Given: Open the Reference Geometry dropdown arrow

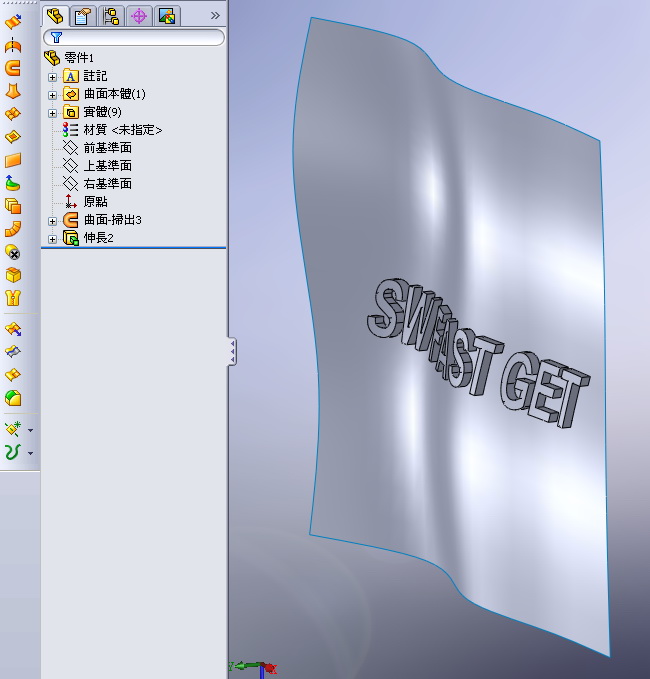Looking at the screenshot, I should click(30, 430).
